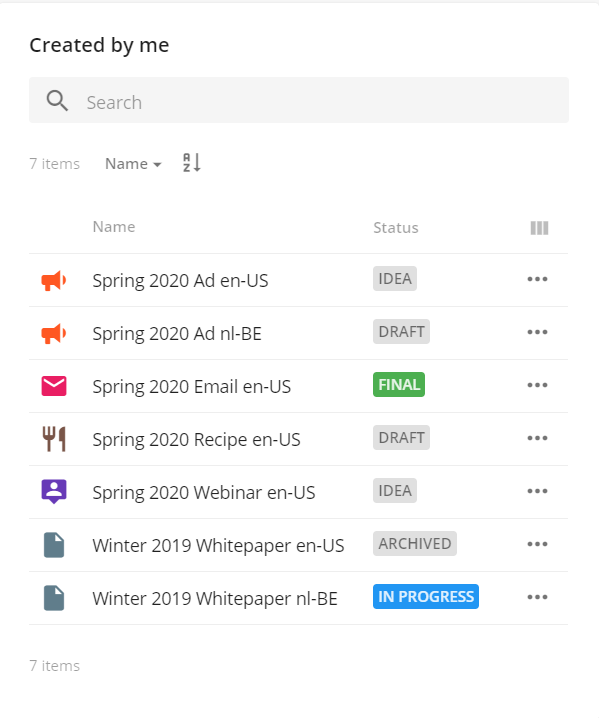Screen dimensions: 599x718
Task: Open Spring 2020 Ad nl-BE item
Action: pyautogui.click(x=177, y=333)
